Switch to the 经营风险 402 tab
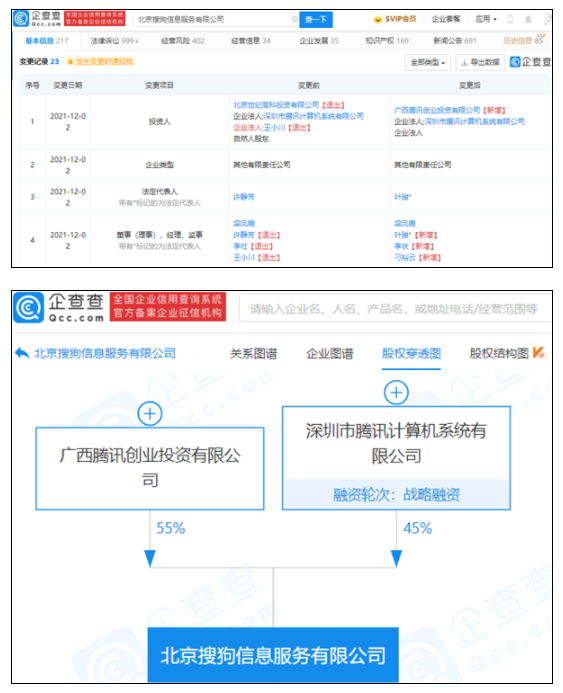The width and height of the screenshot is (563, 693). pyautogui.click(x=183, y=41)
